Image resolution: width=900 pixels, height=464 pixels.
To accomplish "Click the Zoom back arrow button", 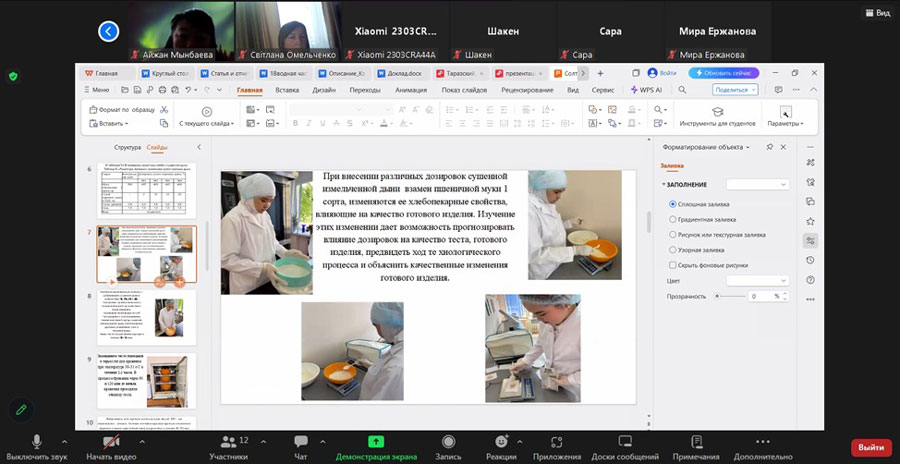I will [109, 32].
